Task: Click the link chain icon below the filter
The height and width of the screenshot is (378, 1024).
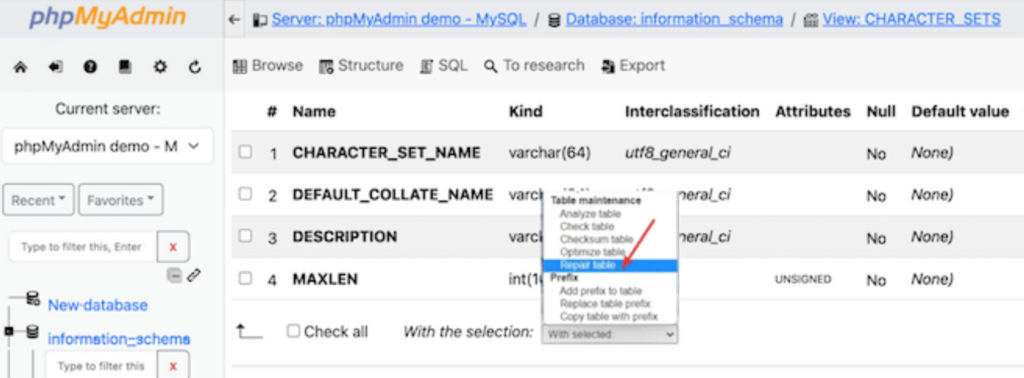Action: click(193, 276)
